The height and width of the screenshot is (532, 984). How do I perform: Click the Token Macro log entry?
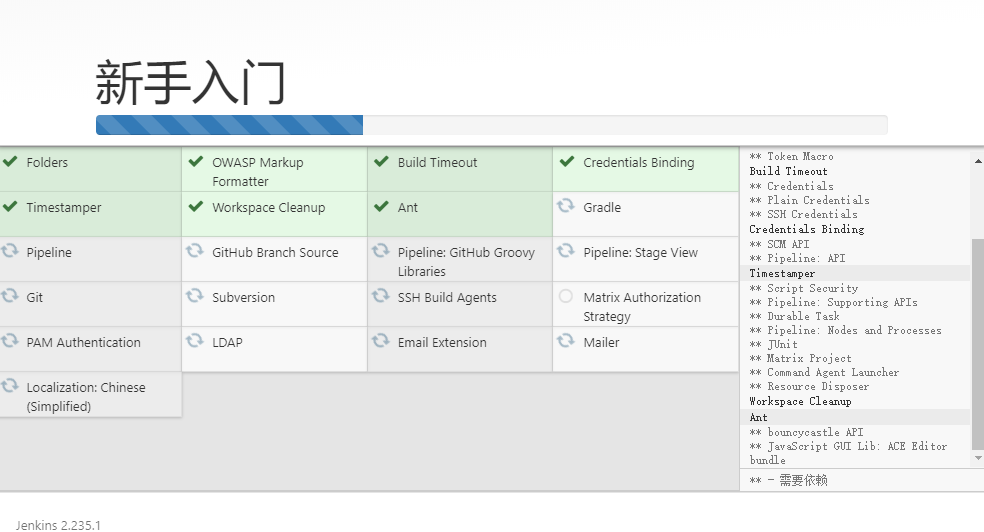pyautogui.click(x=791, y=156)
